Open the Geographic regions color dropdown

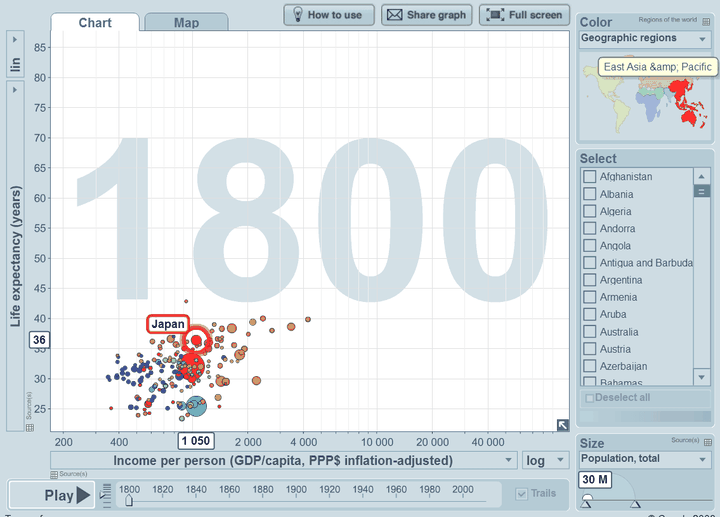(644, 39)
